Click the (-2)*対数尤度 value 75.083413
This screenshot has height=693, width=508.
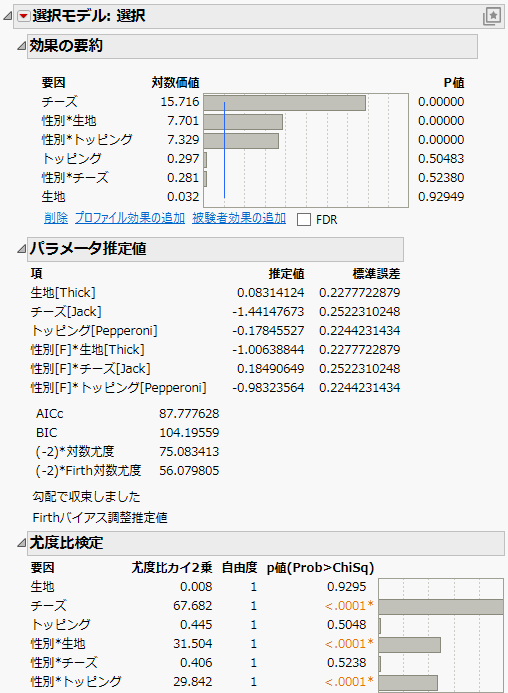click(189, 452)
